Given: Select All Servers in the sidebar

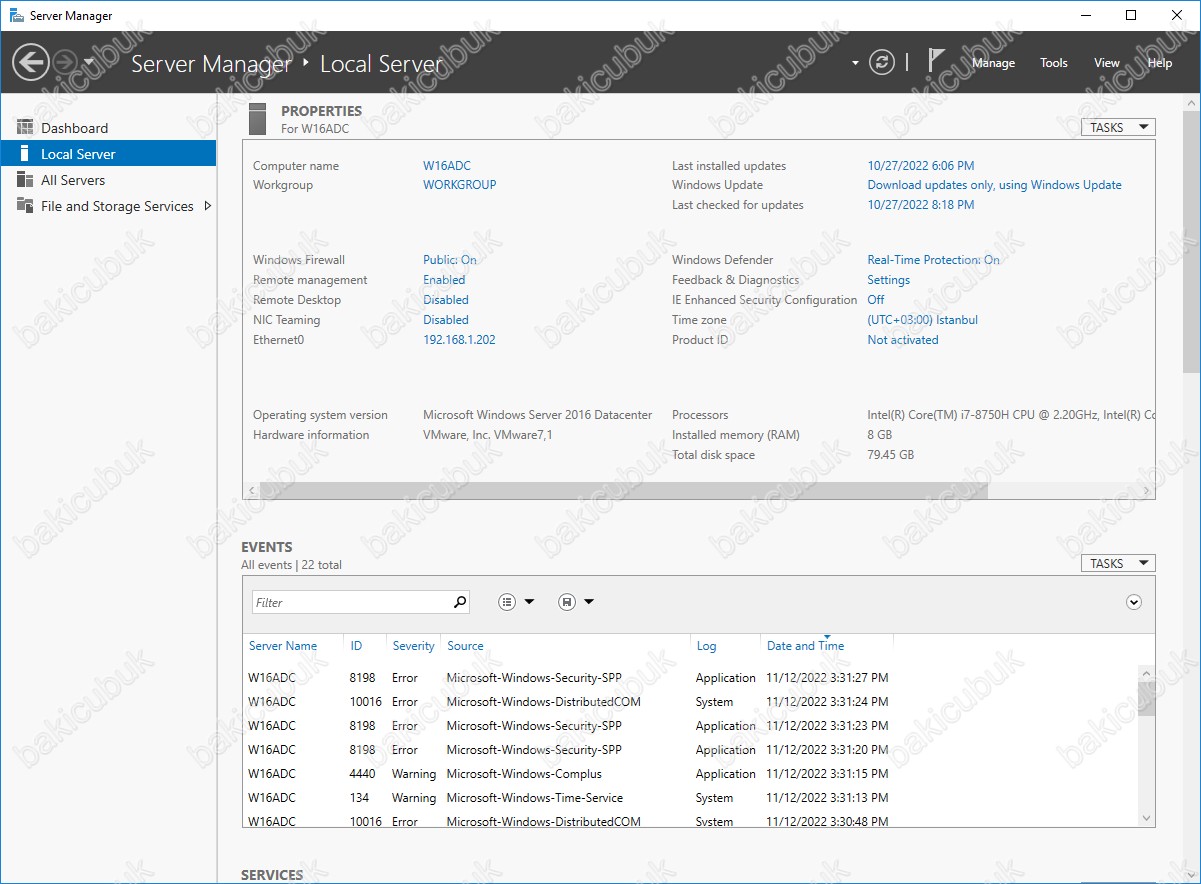Looking at the screenshot, I should (73, 180).
